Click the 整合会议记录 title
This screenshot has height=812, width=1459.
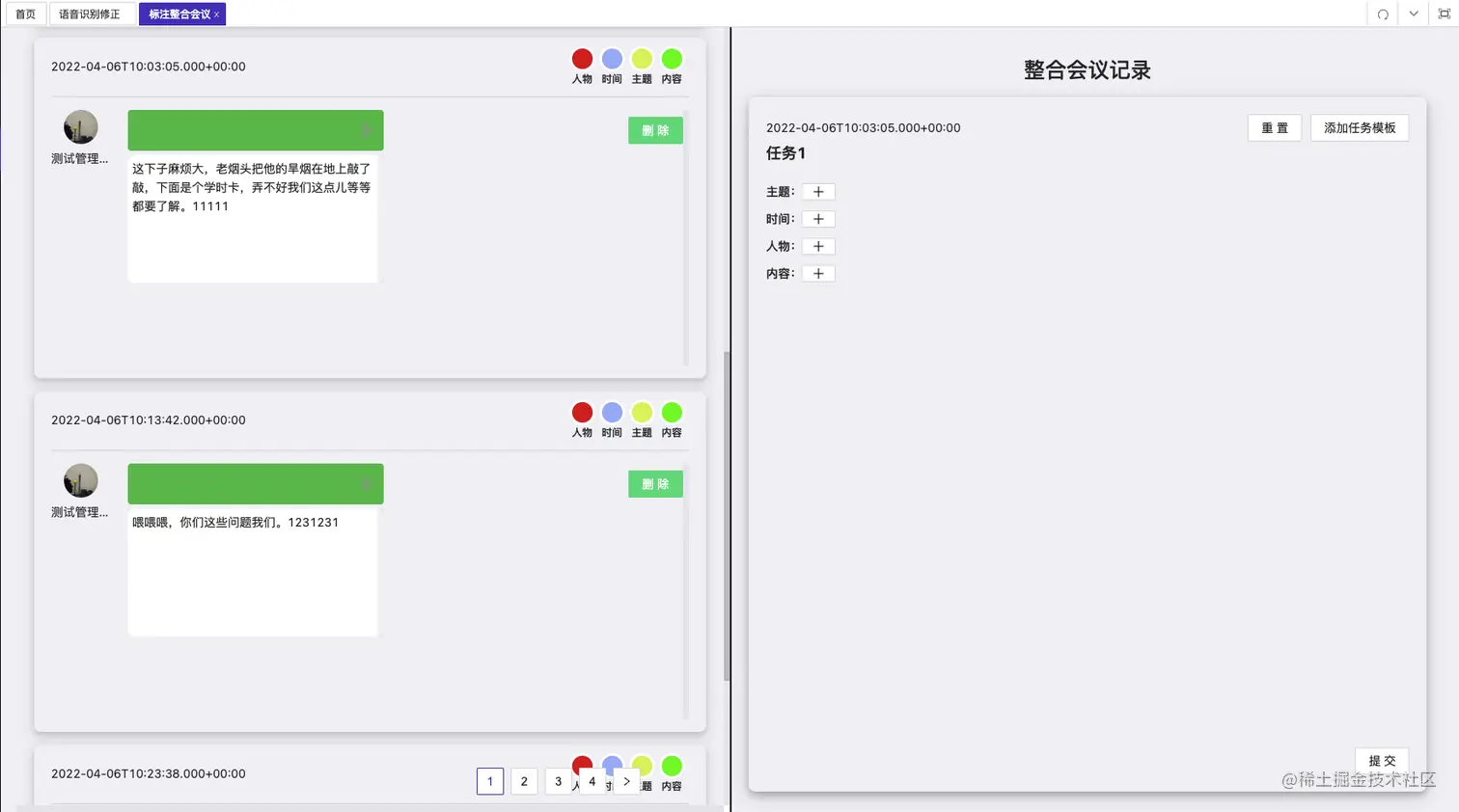1087,70
